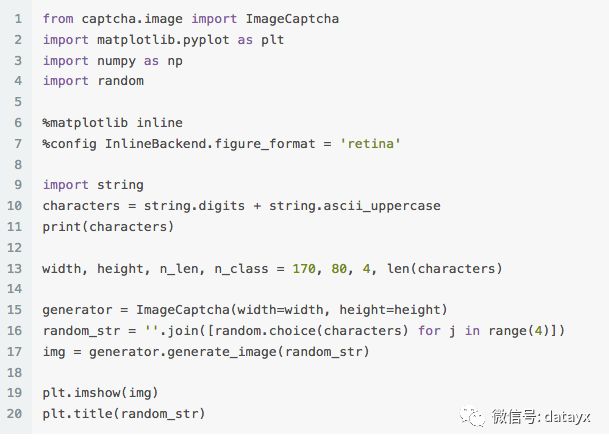Click len(characters) on line 13

[444, 268]
